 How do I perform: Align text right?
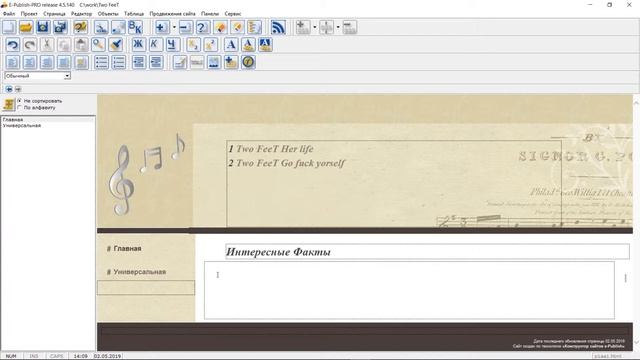click(x=47, y=62)
